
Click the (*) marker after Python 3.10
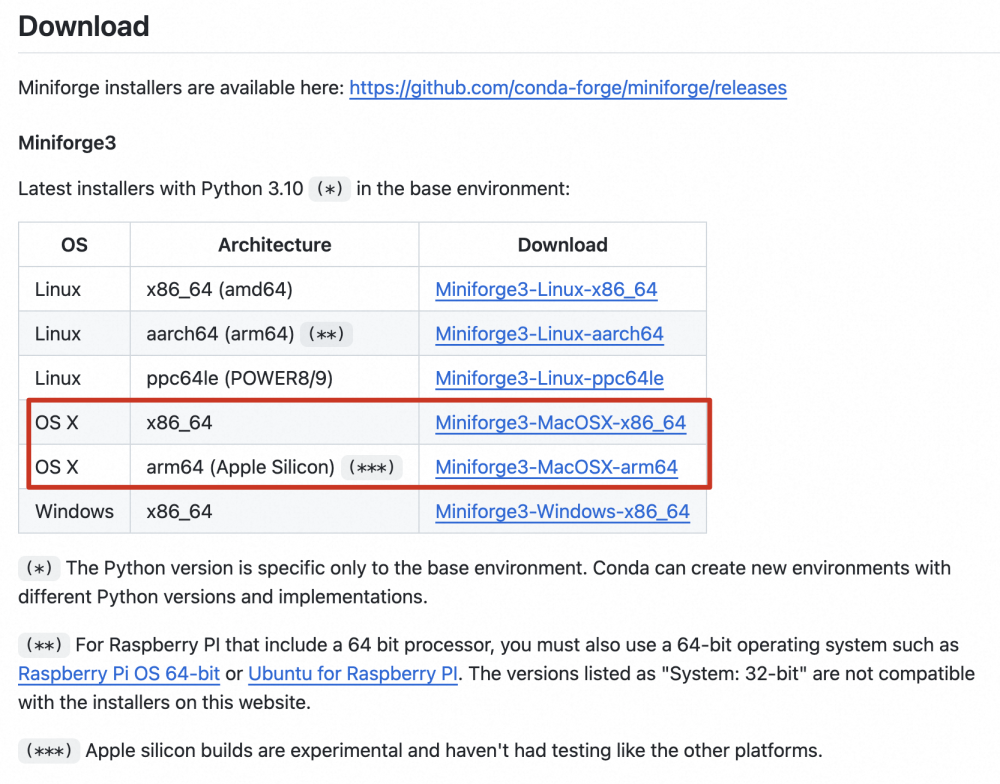(x=329, y=189)
